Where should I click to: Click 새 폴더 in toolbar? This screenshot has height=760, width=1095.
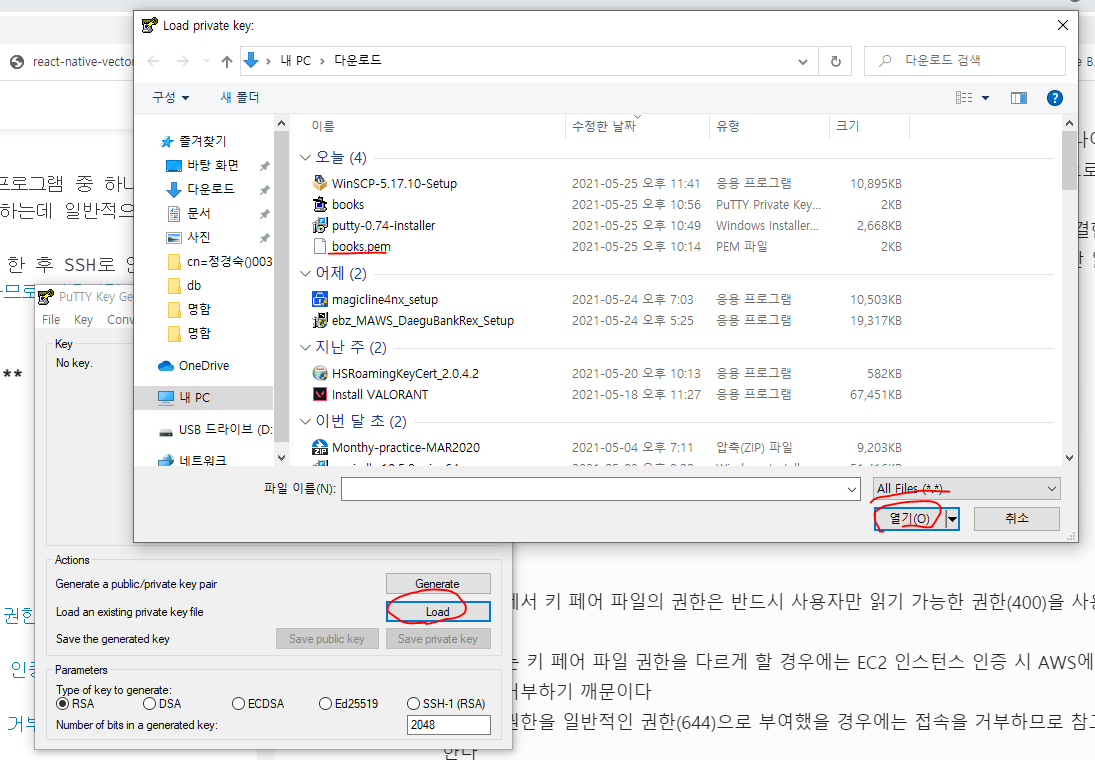coord(240,98)
